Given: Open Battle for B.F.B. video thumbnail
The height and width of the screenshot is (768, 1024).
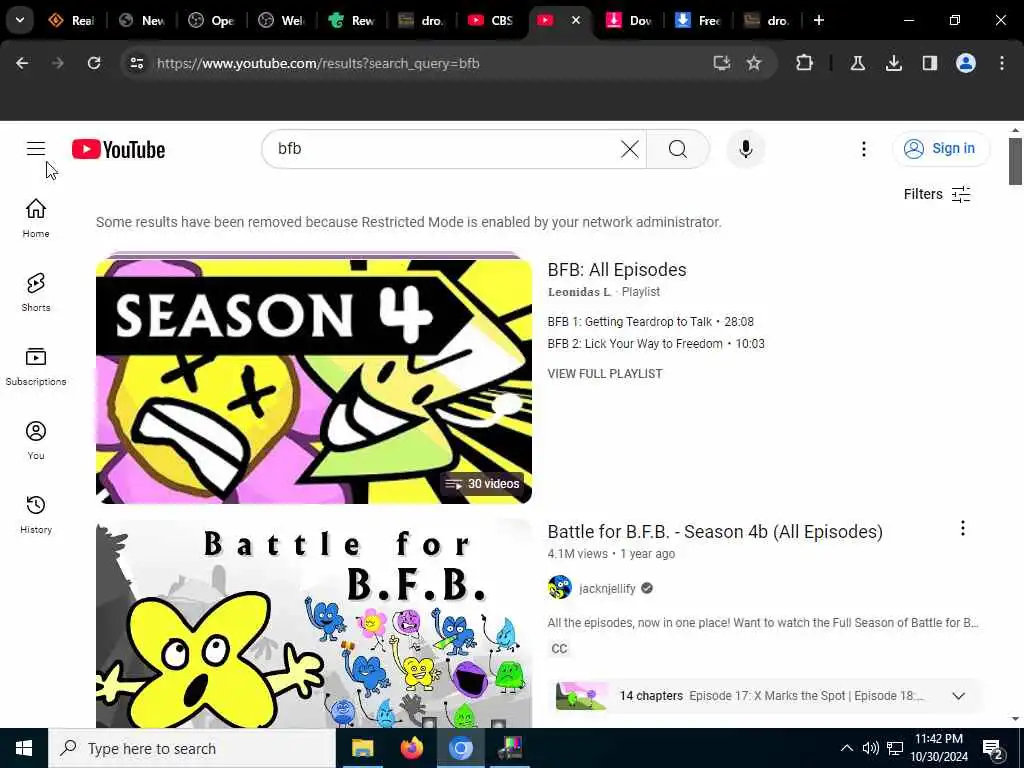Looking at the screenshot, I should 313,624.
